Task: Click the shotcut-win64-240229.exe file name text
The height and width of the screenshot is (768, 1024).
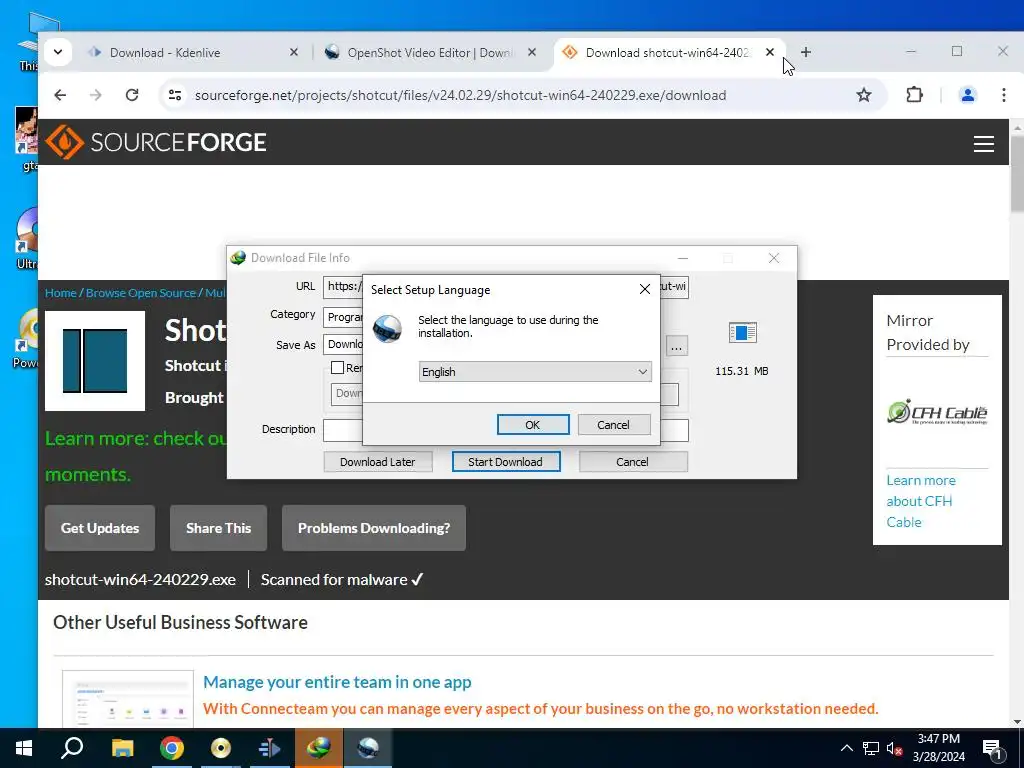Action: [140, 580]
